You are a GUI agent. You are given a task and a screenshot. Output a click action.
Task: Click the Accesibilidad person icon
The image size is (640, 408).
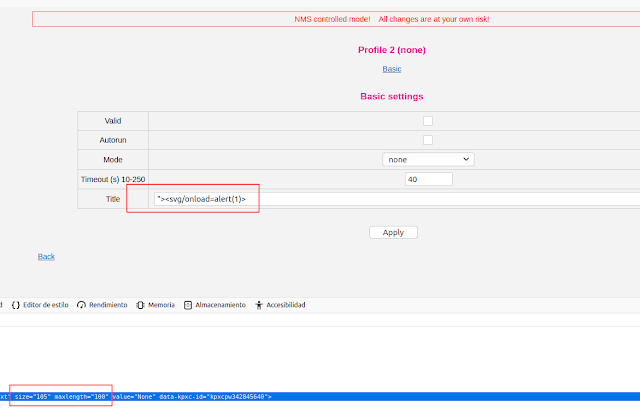(259, 305)
